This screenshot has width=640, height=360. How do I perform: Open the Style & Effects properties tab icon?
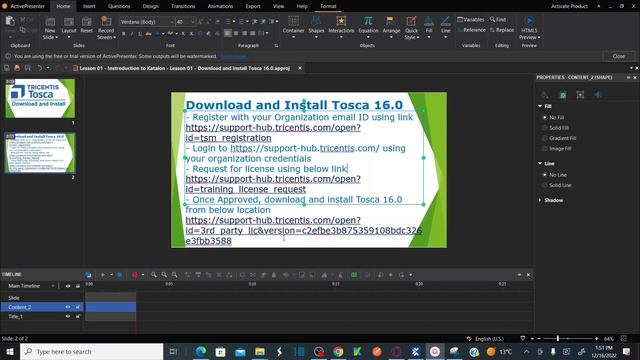[544, 95]
